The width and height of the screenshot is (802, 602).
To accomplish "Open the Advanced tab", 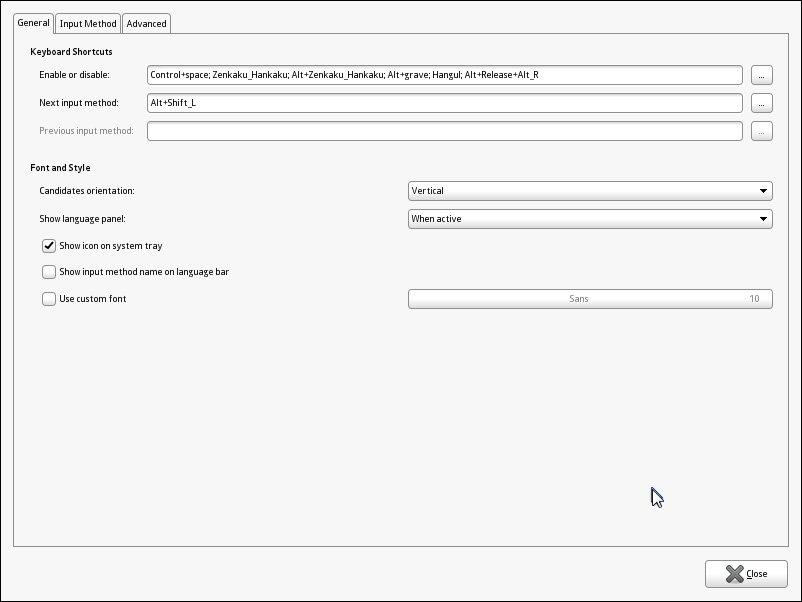I will coord(146,23).
